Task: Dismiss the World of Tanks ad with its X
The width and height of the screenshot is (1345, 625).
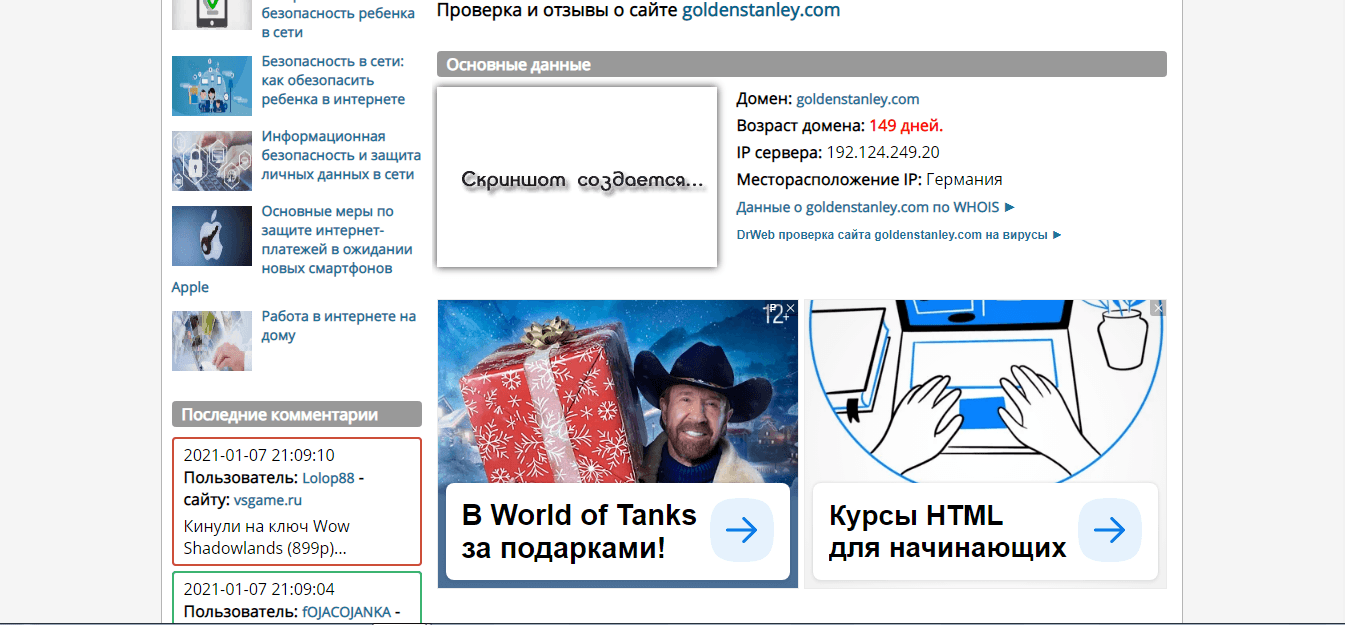Action: coord(790,308)
